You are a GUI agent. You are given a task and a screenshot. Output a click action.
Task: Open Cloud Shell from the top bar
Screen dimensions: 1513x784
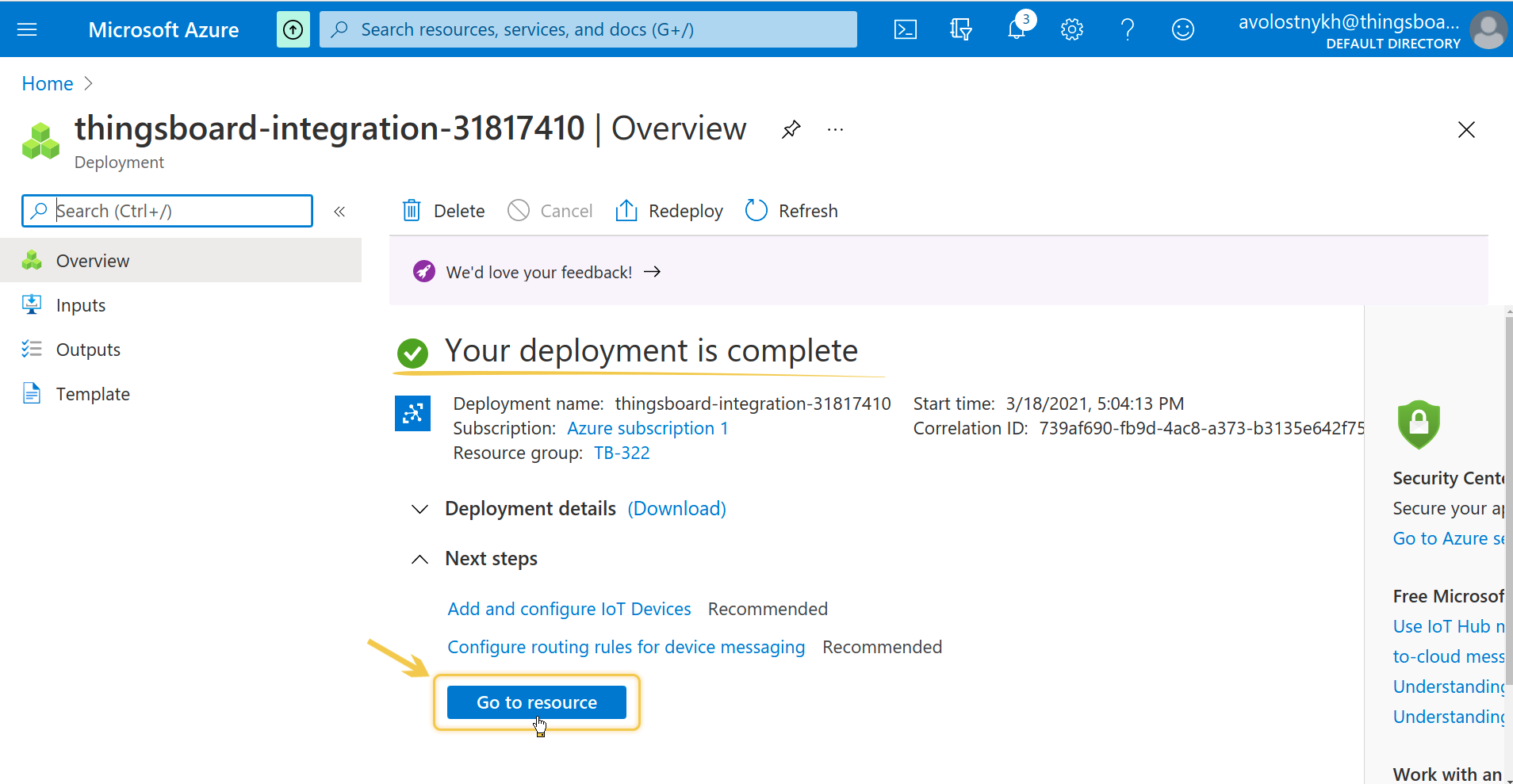pos(906,29)
